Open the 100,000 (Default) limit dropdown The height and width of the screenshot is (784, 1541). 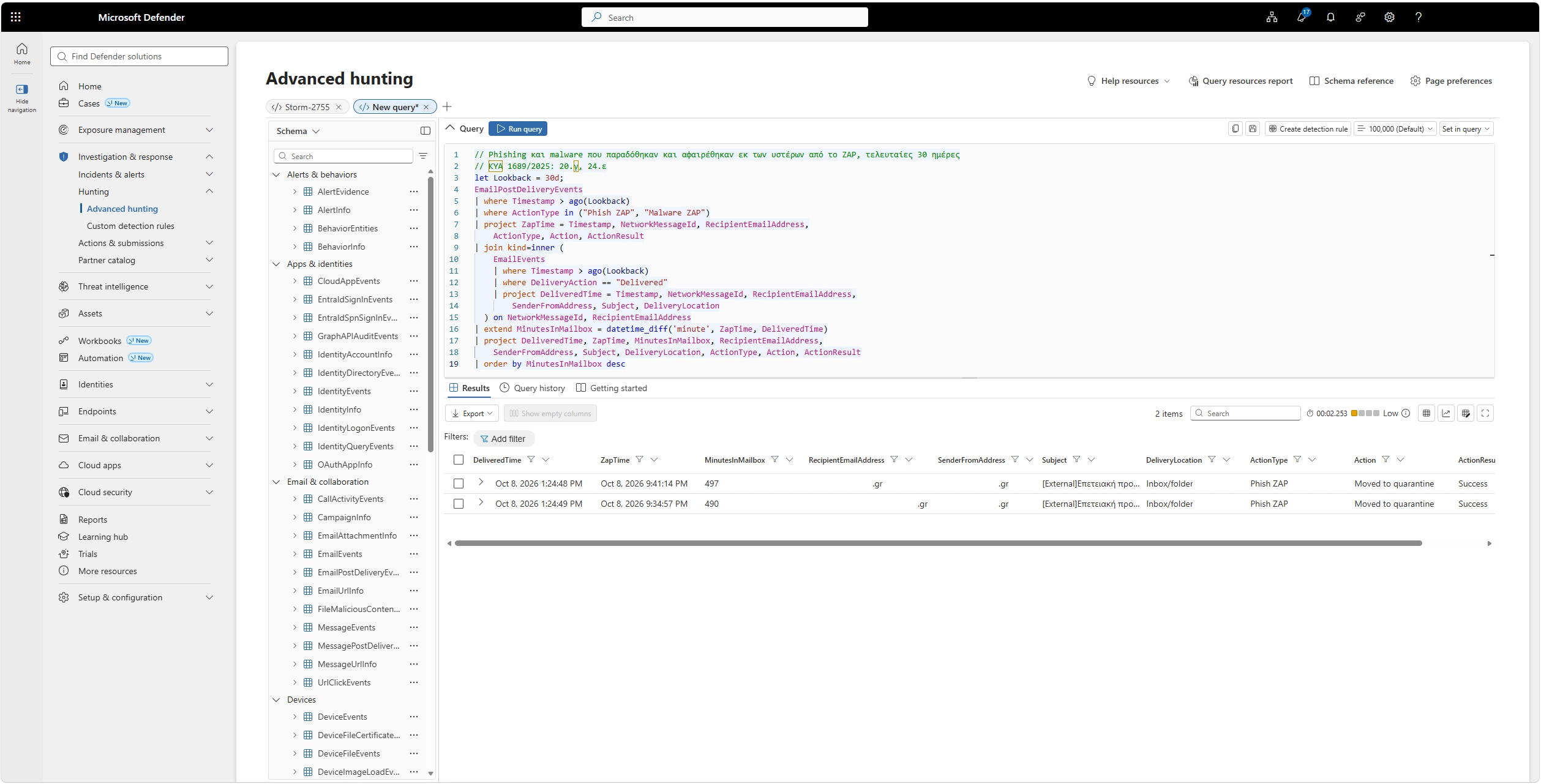pyautogui.click(x=1395, y=129)
